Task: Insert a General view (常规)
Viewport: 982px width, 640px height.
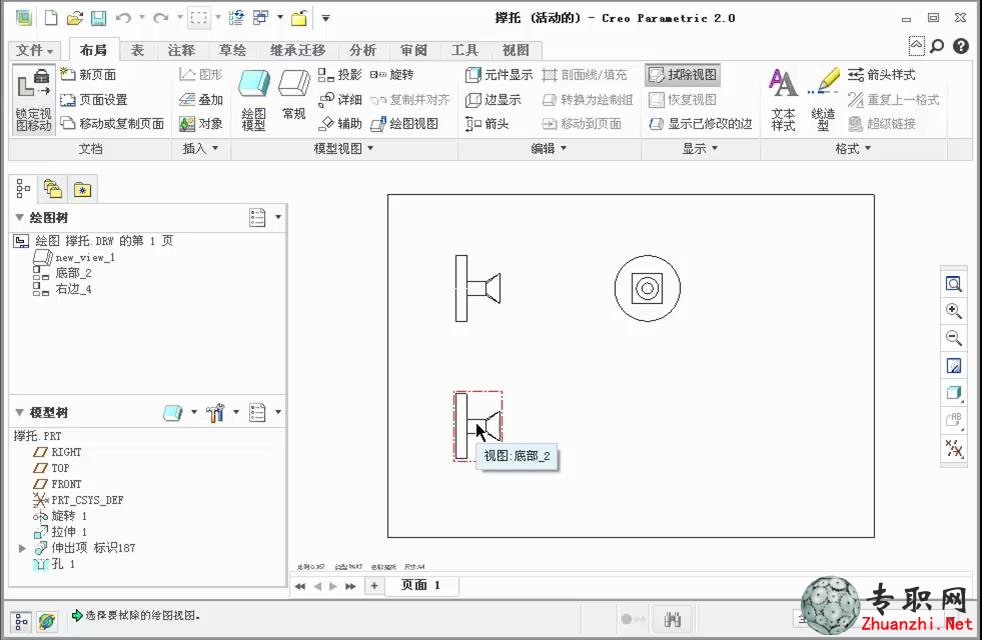Action: (x=294, y=97)
